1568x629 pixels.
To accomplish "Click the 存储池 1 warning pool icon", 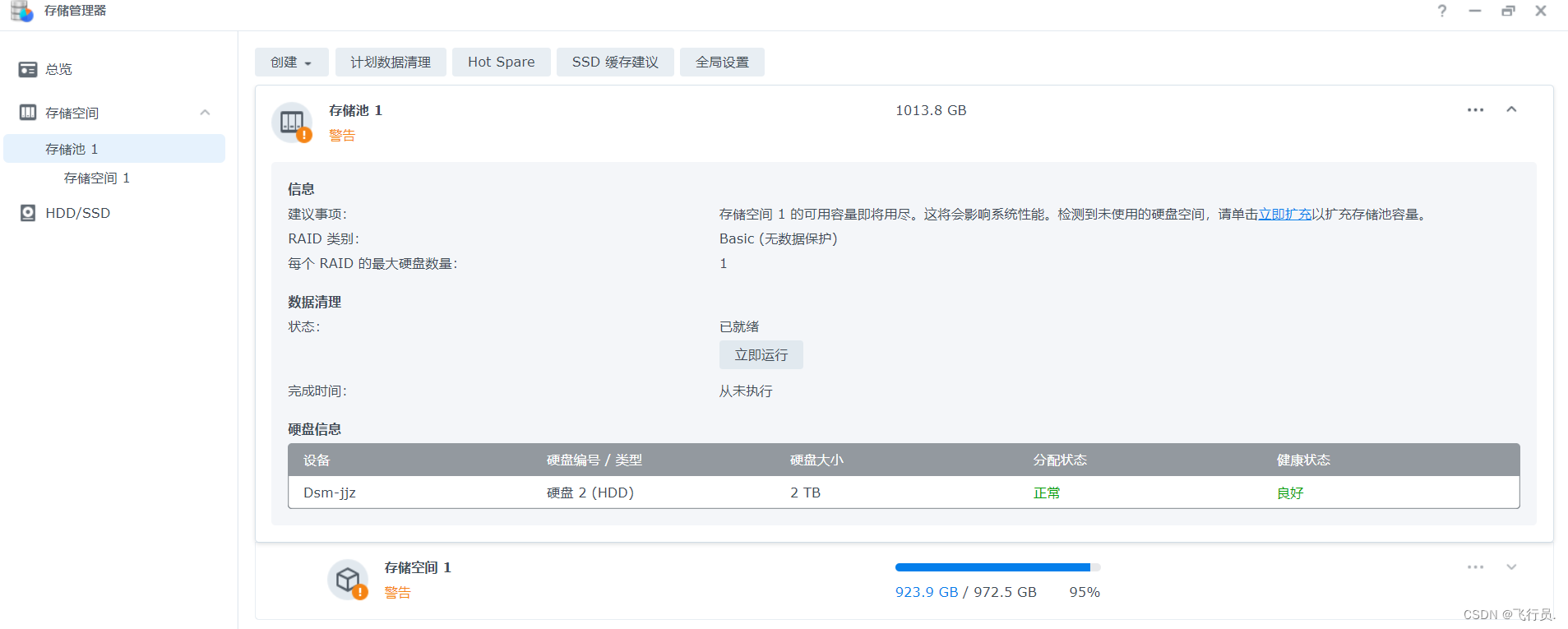I will [292, 123].
